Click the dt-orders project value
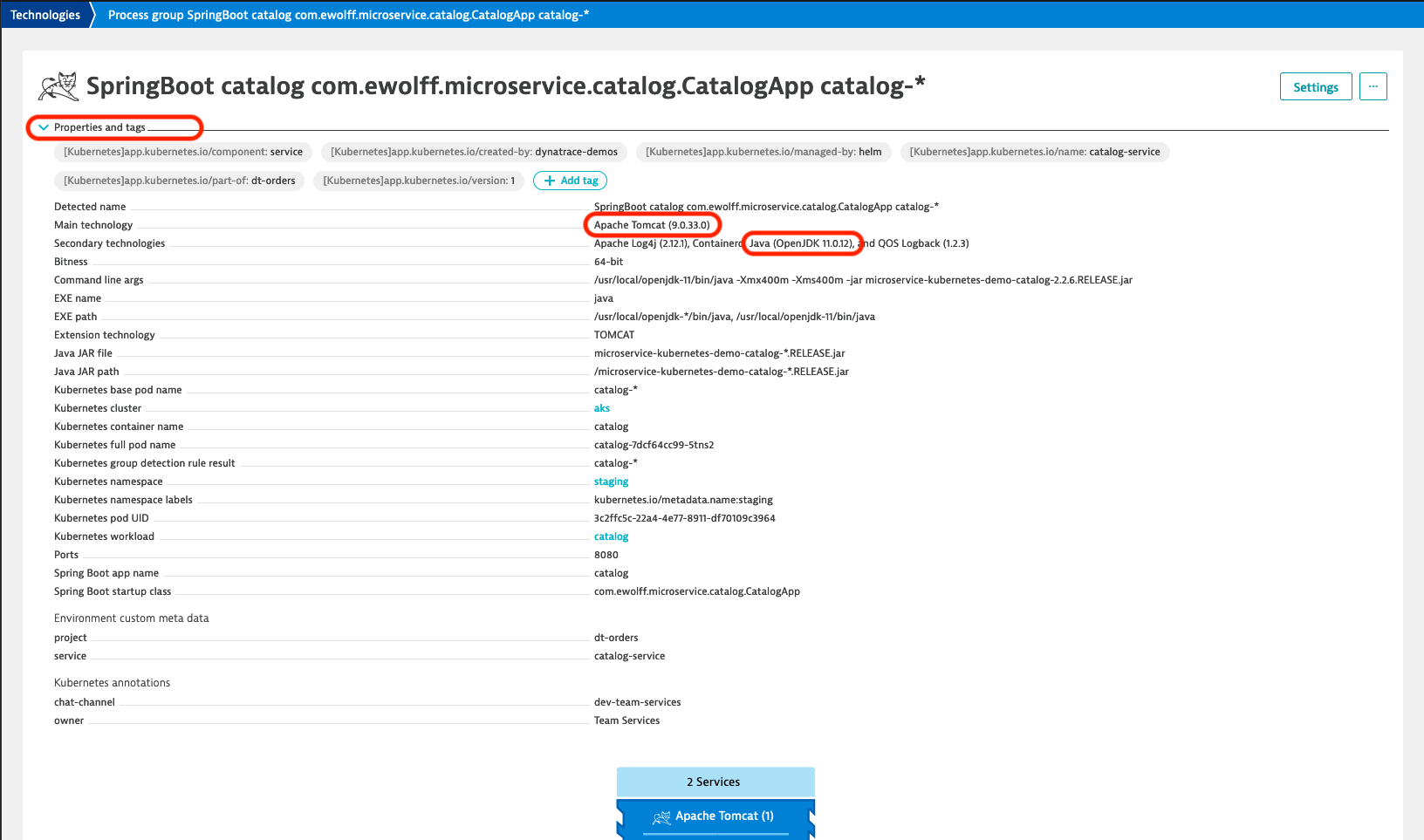 click(x=616, y=638)
